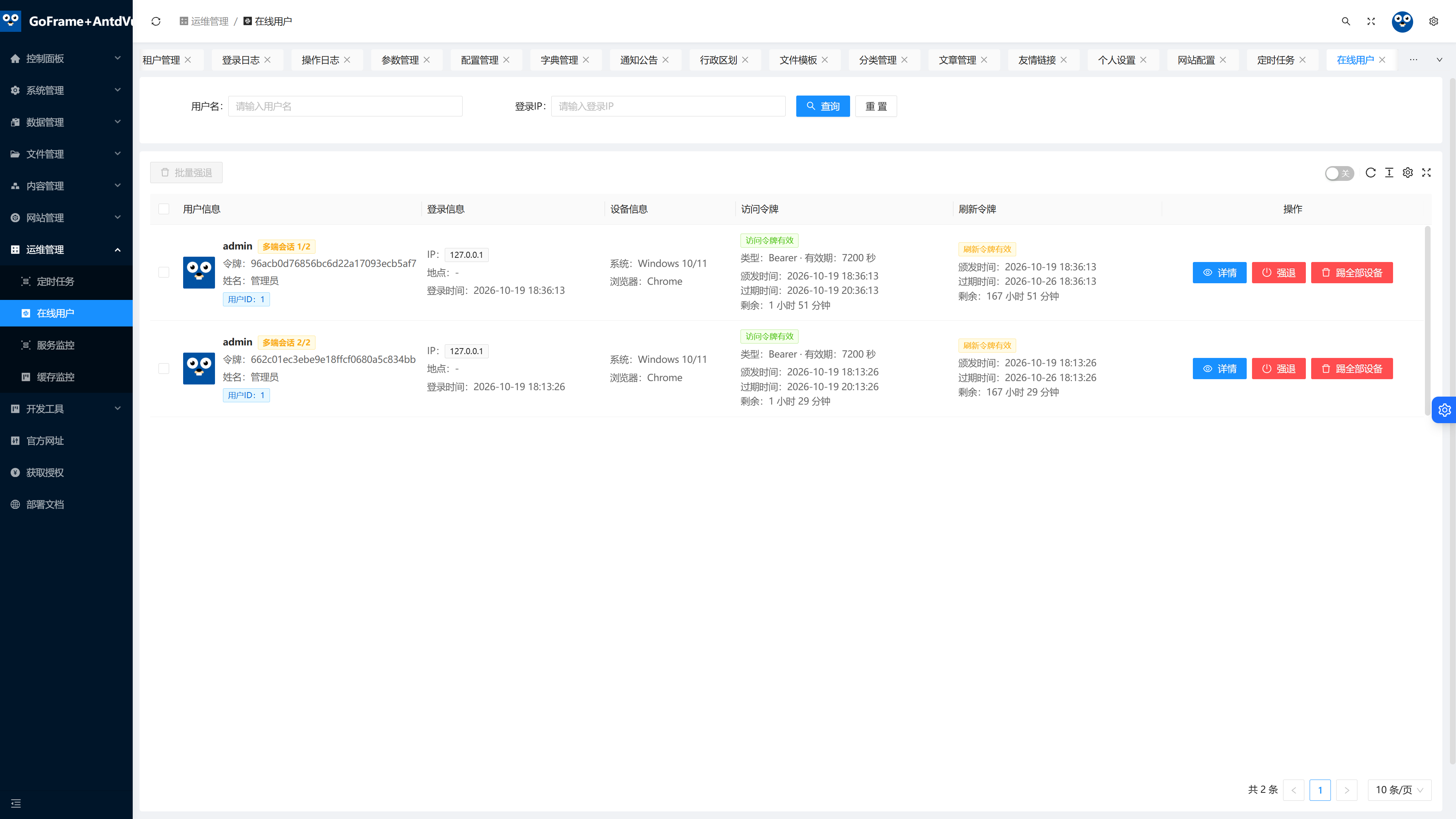1456x819 pixels.
Task: Change table density with row height icon
Action: coord(1389,173)
